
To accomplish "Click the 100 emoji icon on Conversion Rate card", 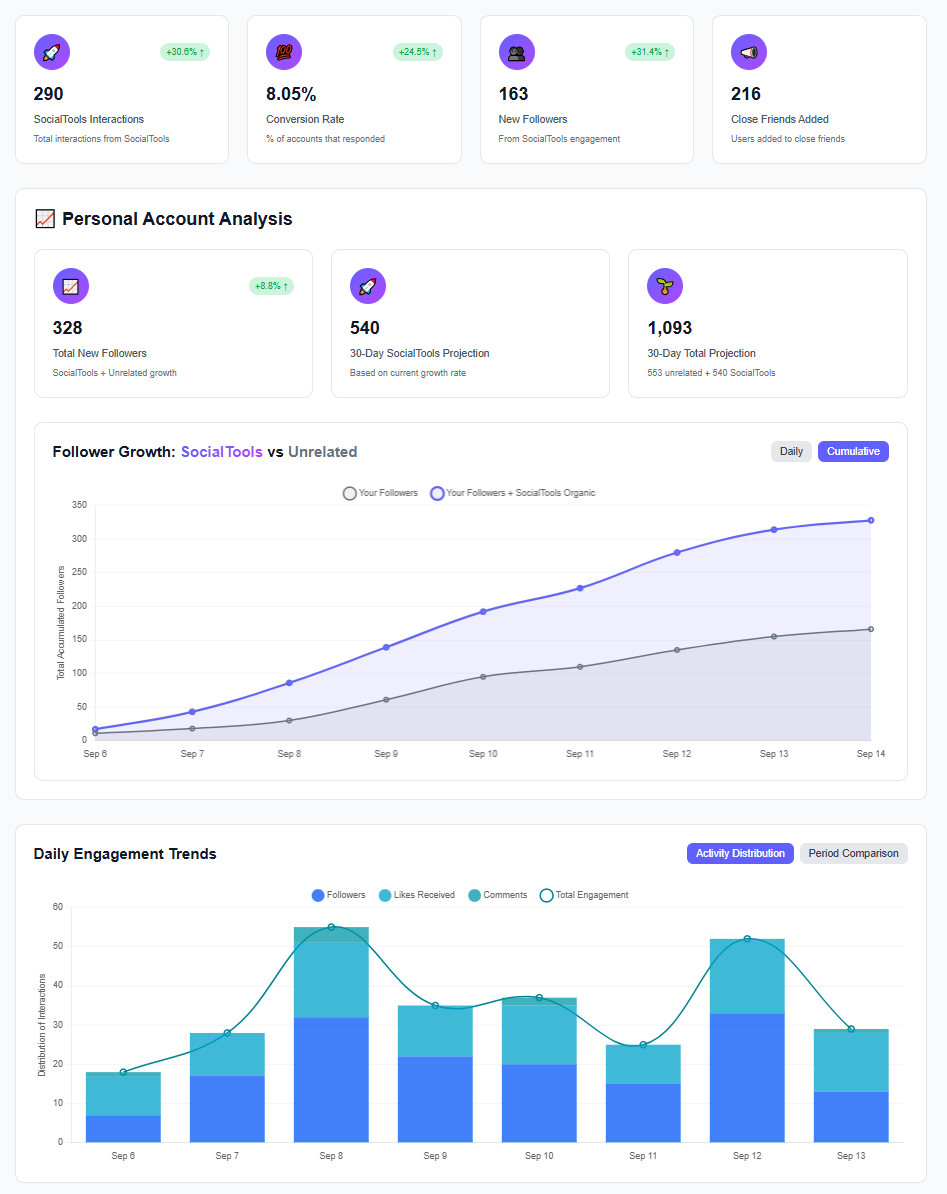I will click(284, 52).
